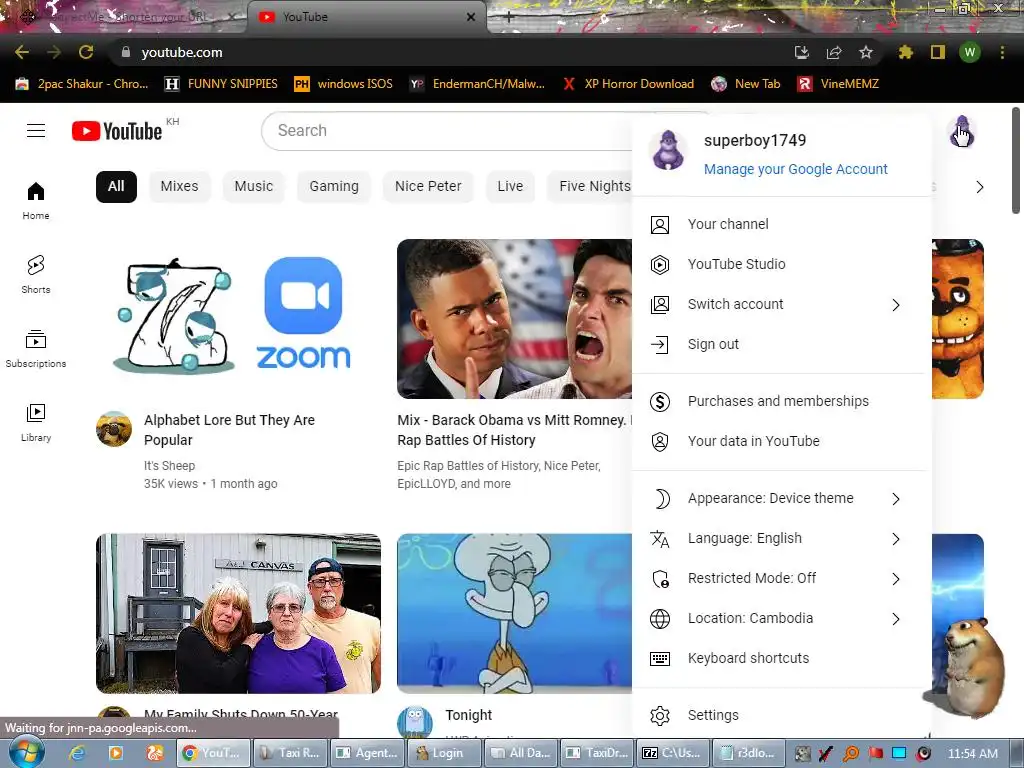Reload the page with refresh icon

click(86, 52)
